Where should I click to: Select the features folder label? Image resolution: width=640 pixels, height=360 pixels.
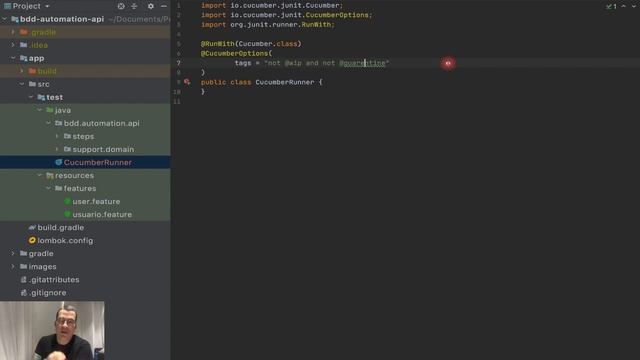(80, 188)
